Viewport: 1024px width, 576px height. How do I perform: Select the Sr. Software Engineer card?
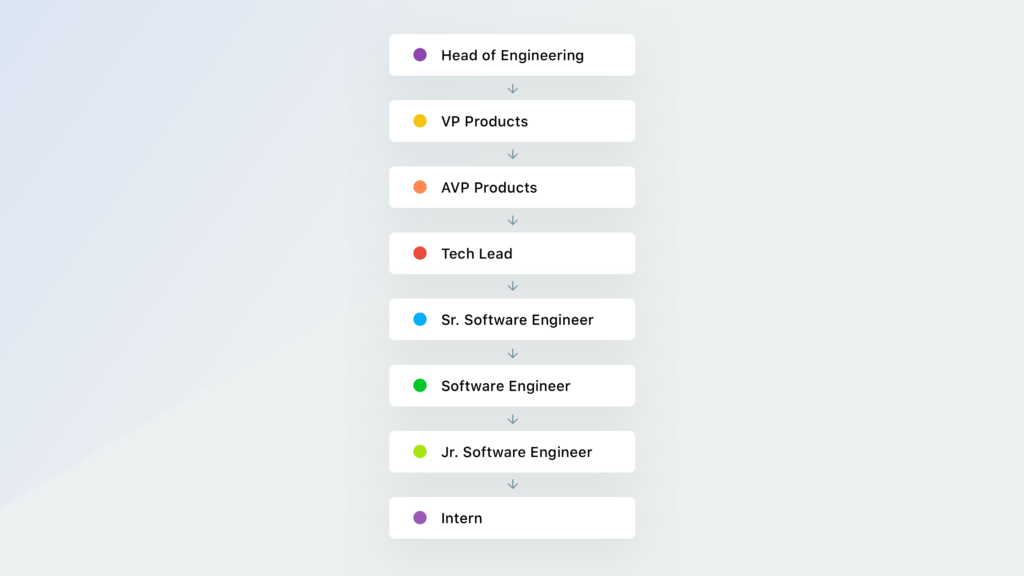pos(512,320)
